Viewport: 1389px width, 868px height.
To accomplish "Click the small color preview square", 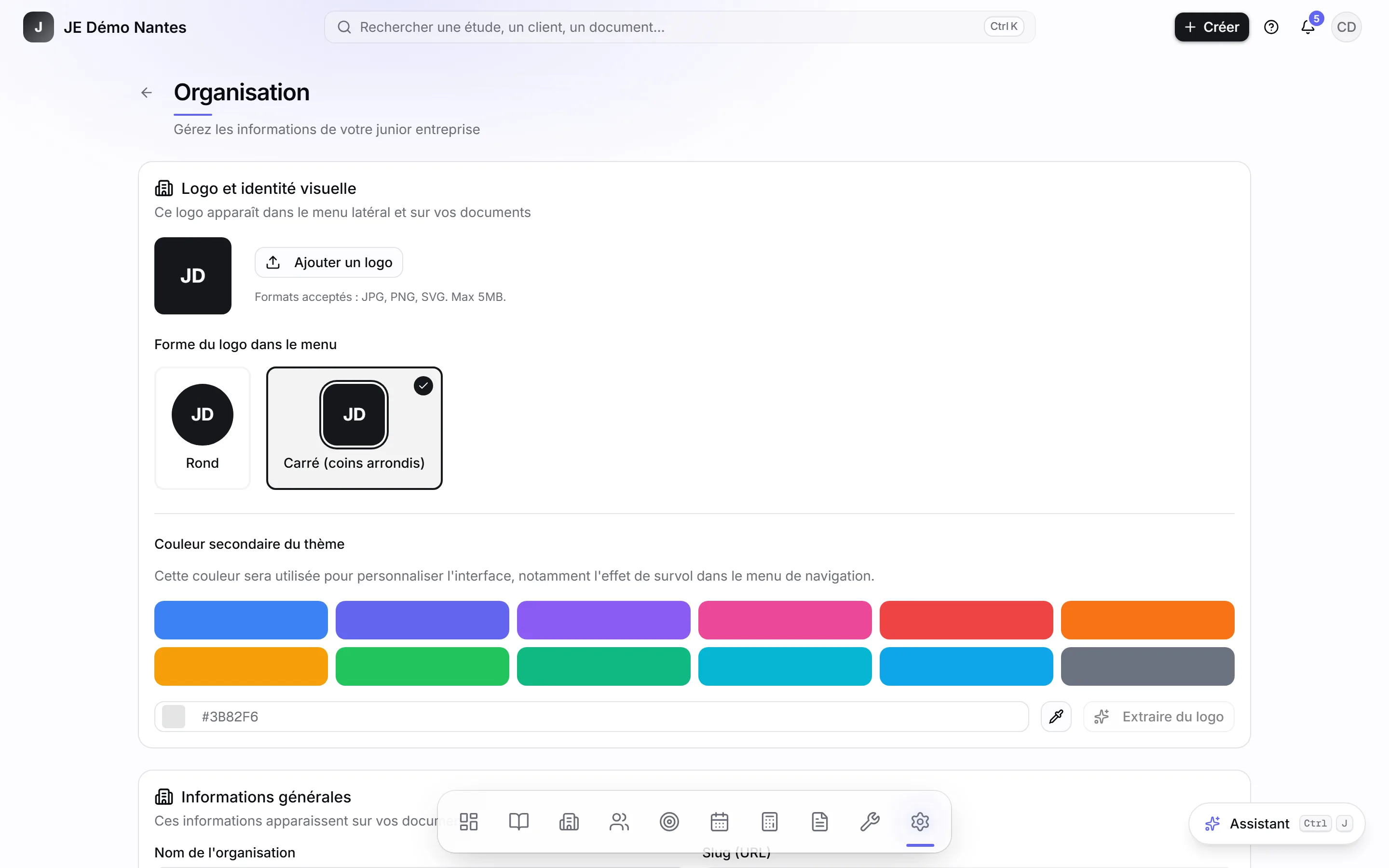I will tap(173, 717).
